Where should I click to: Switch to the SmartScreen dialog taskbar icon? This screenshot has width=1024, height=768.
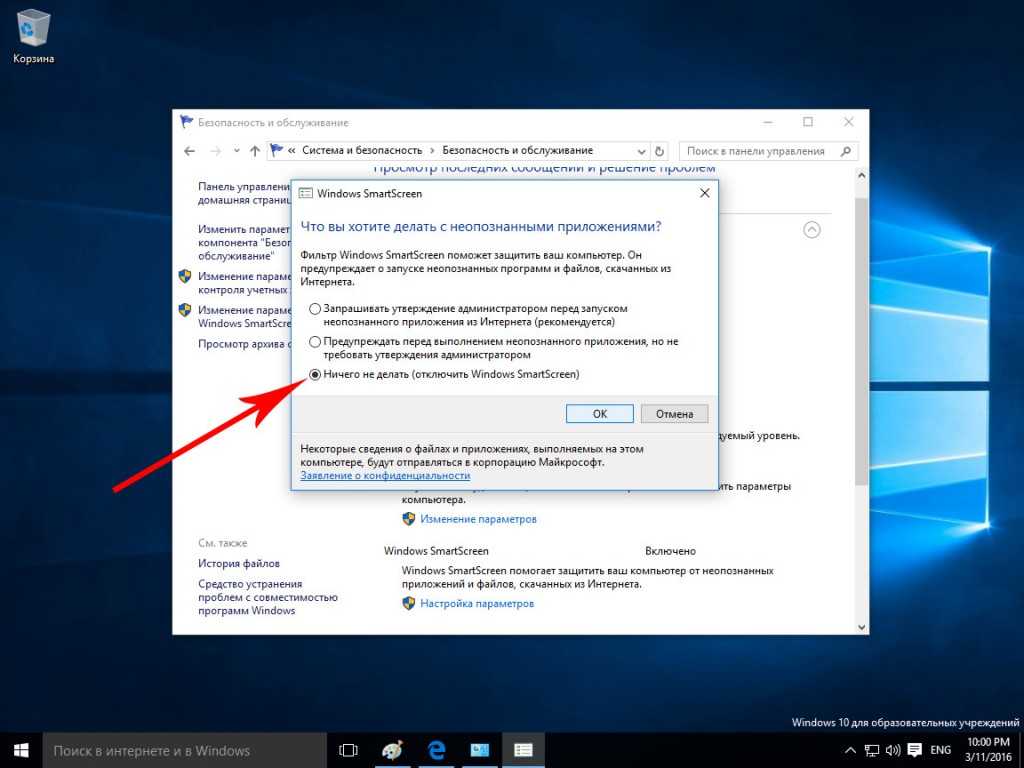(523, 750)
